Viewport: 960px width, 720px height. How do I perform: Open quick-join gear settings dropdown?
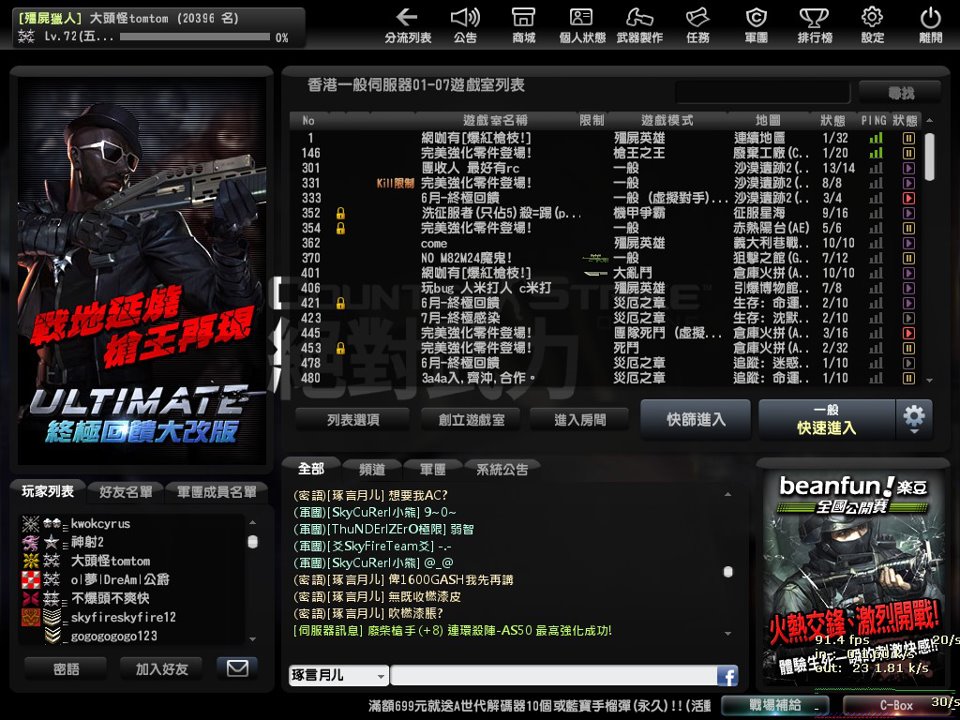[x=914, y=419]
